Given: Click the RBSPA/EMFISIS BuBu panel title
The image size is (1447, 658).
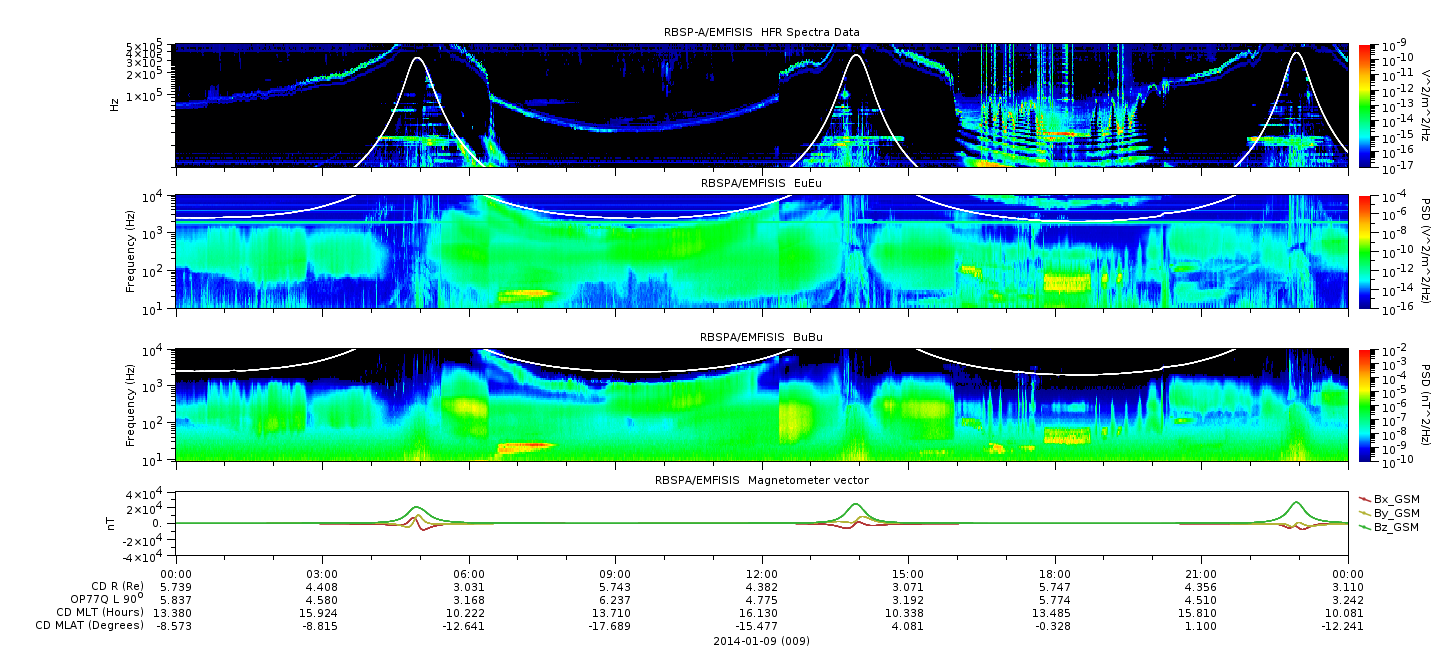Looking at the screenshot, I should 761,338.
